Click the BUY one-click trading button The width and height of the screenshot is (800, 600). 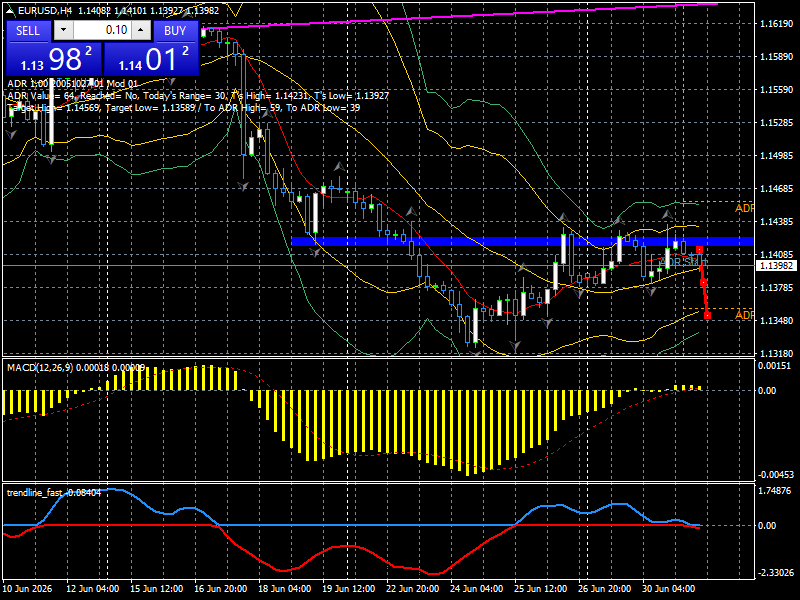tap(175, 31)
